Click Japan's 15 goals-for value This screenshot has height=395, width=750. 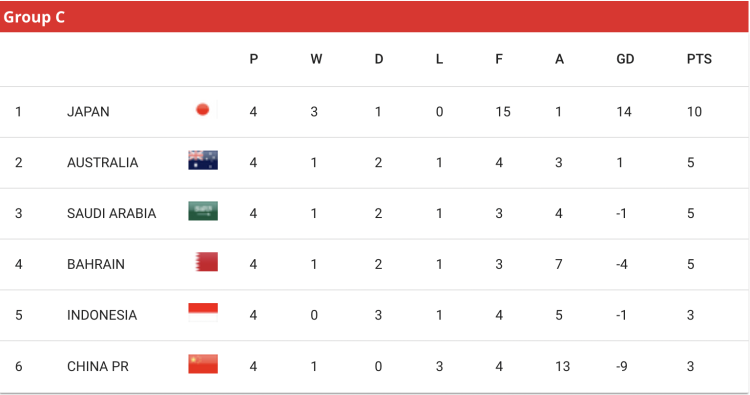point(503,112)
